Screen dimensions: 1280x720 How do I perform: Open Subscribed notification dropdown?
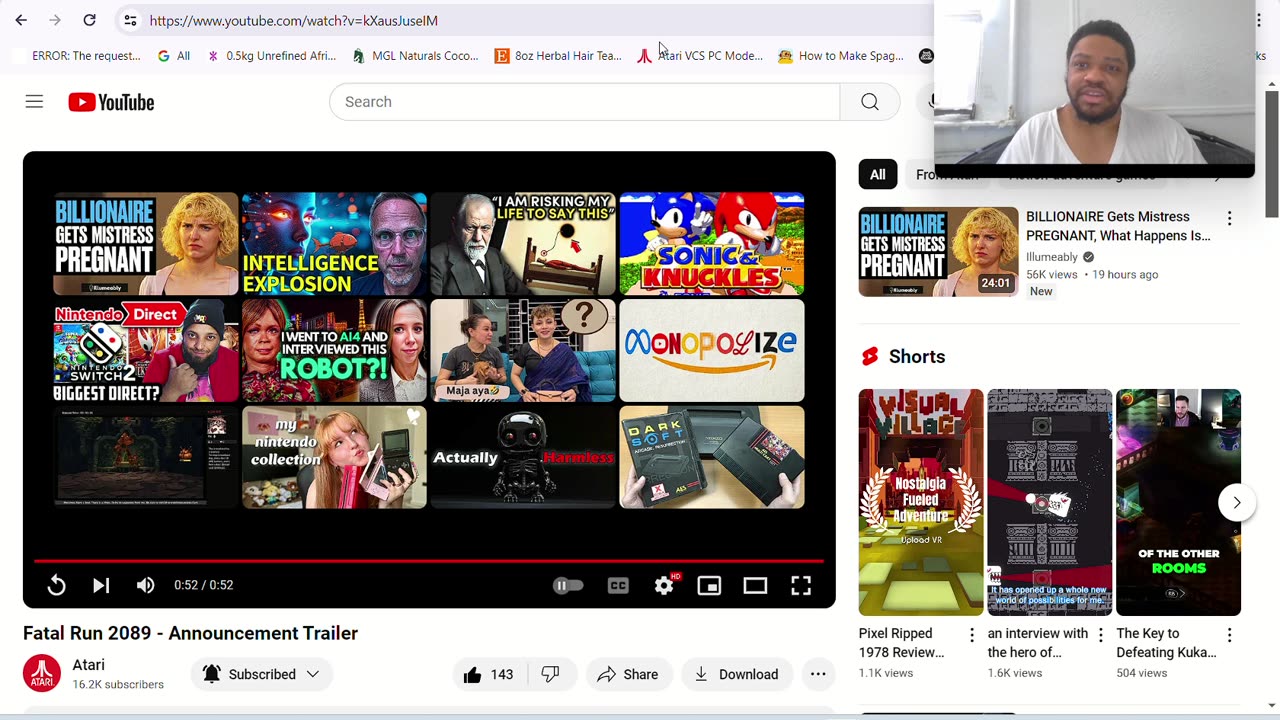pyautogui.click(x=262, y=674)
